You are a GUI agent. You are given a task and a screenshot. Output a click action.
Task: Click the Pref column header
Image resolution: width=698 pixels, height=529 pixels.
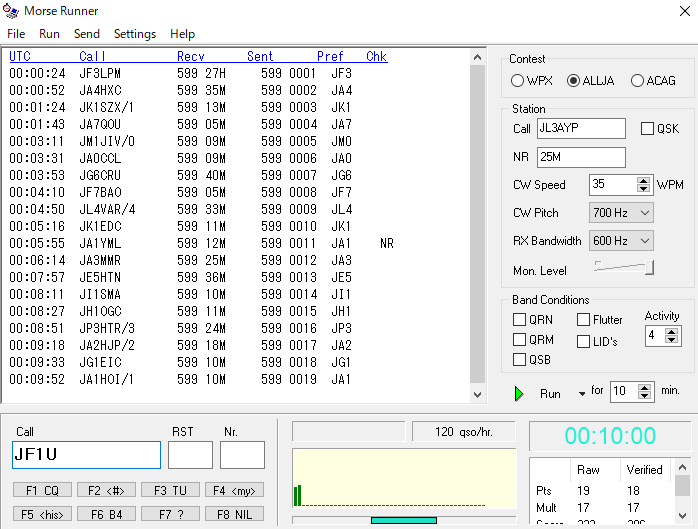(330, 56)
